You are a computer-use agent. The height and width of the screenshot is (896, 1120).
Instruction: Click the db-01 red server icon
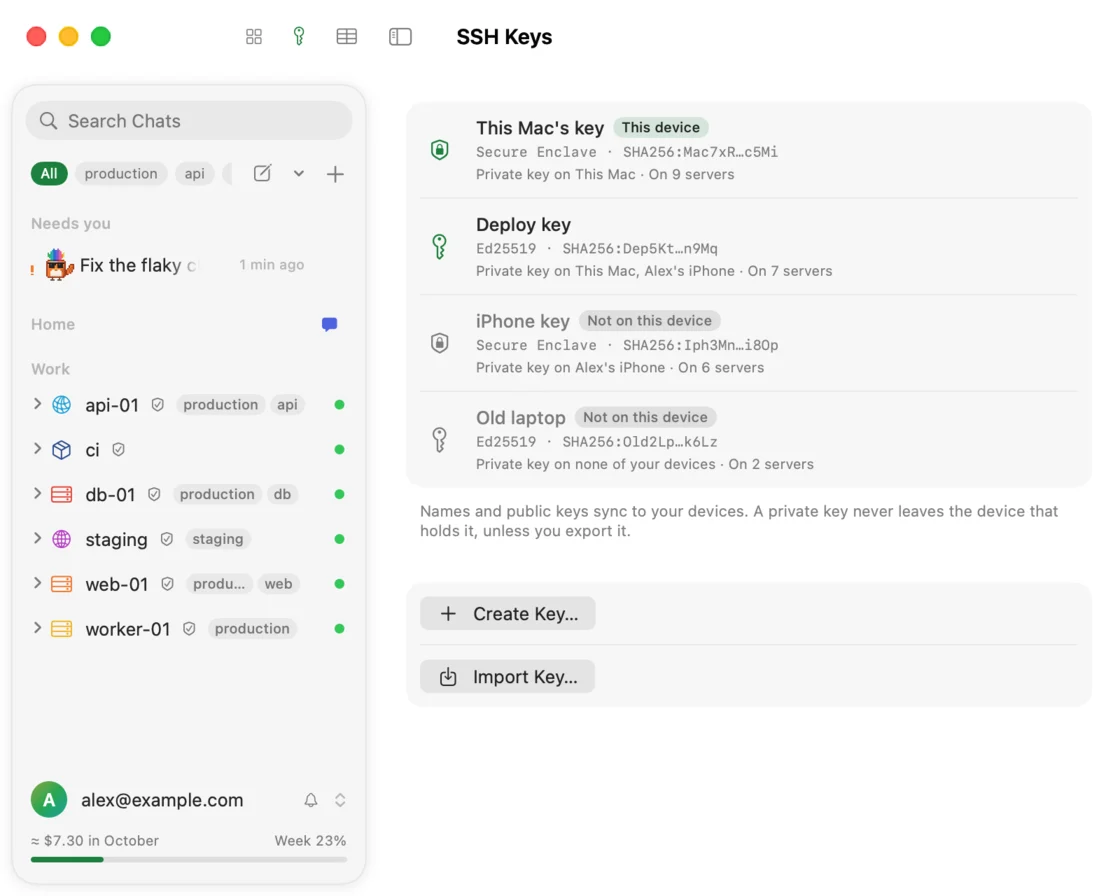tap(62, 494)
